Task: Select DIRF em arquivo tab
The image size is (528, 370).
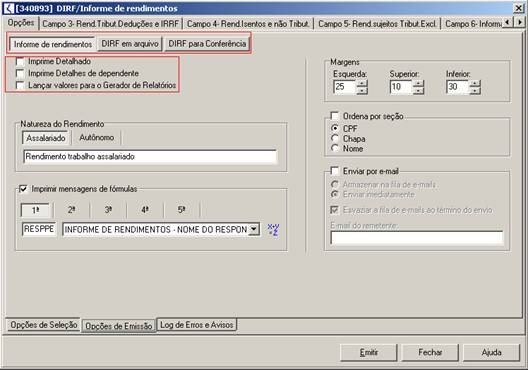Action: 130,44
